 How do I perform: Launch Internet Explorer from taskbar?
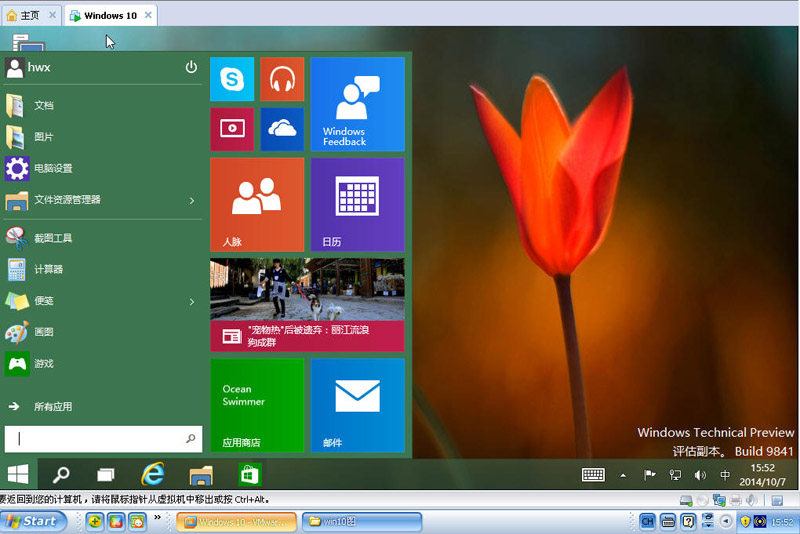point(153,474)
